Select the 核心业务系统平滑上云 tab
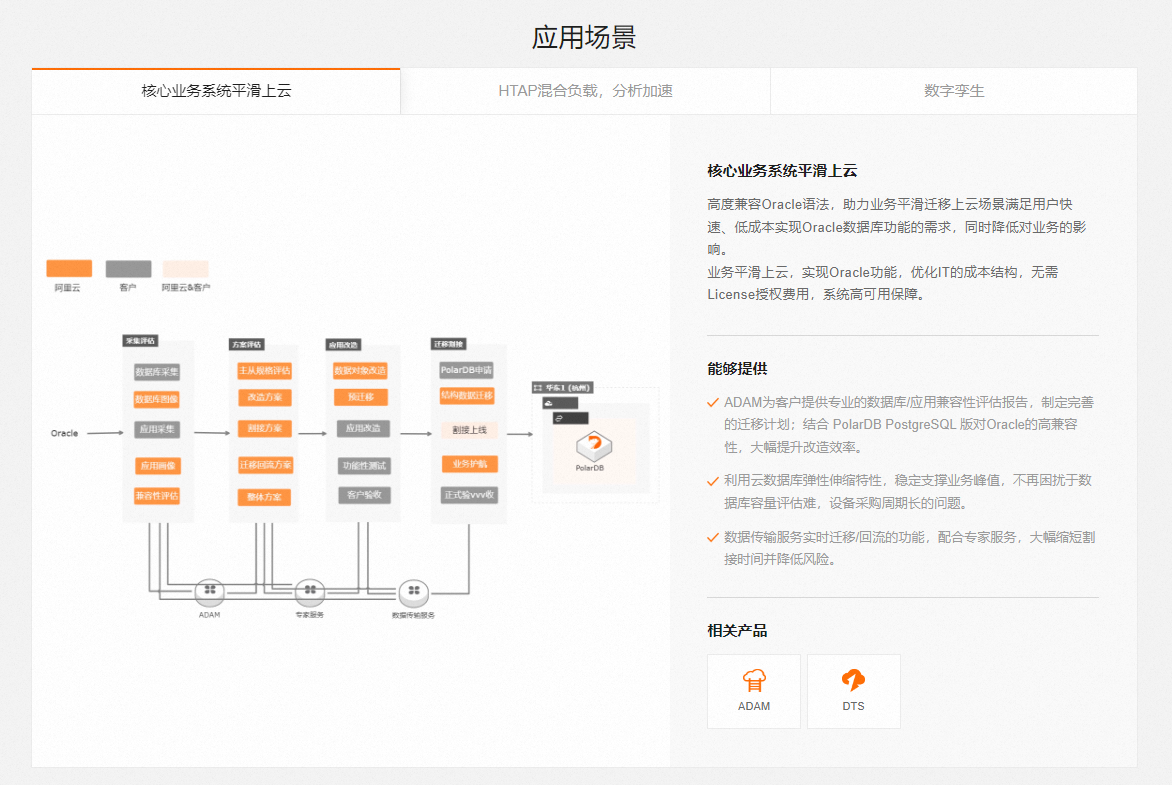This screenshot has width=1172, height=785. pos(216,91)
